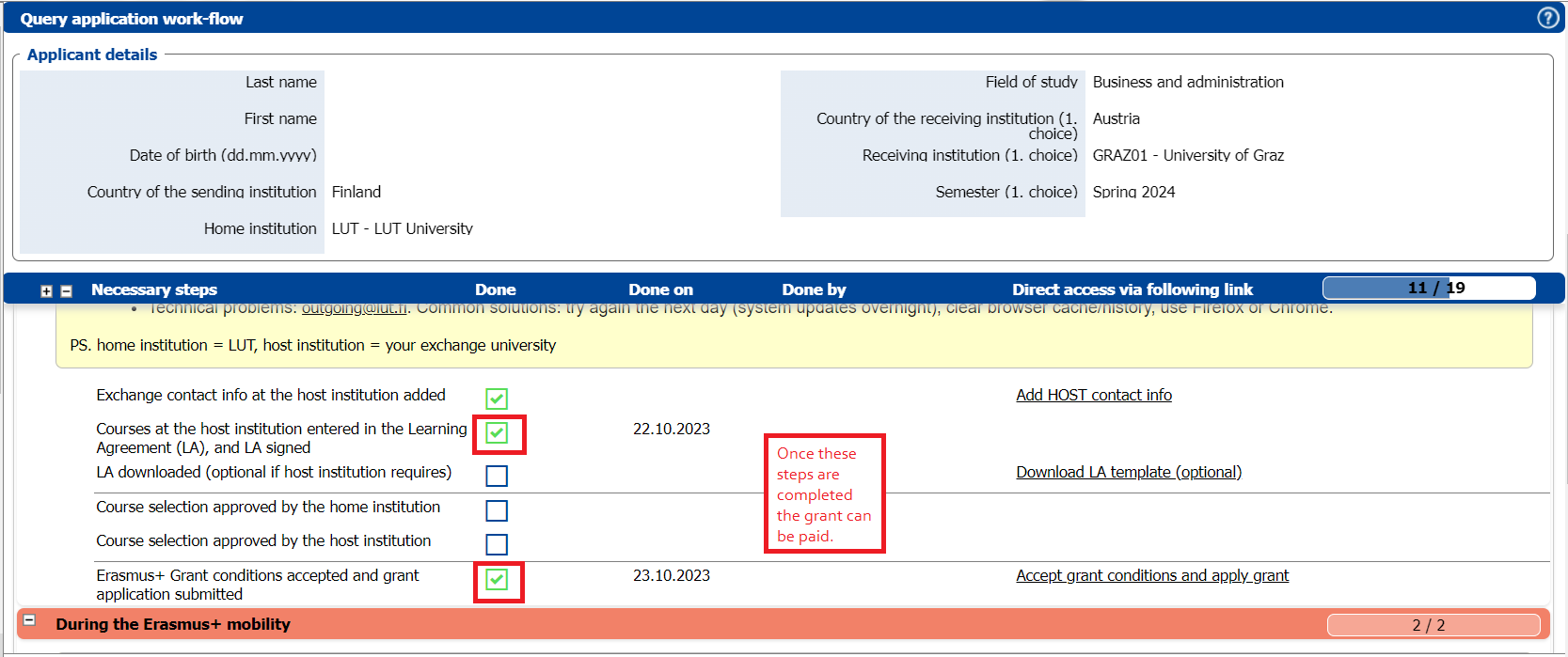This screenshot has width=1568, height=657.
Task: Click the Necessary steps header label
Action: coord(154,289)
